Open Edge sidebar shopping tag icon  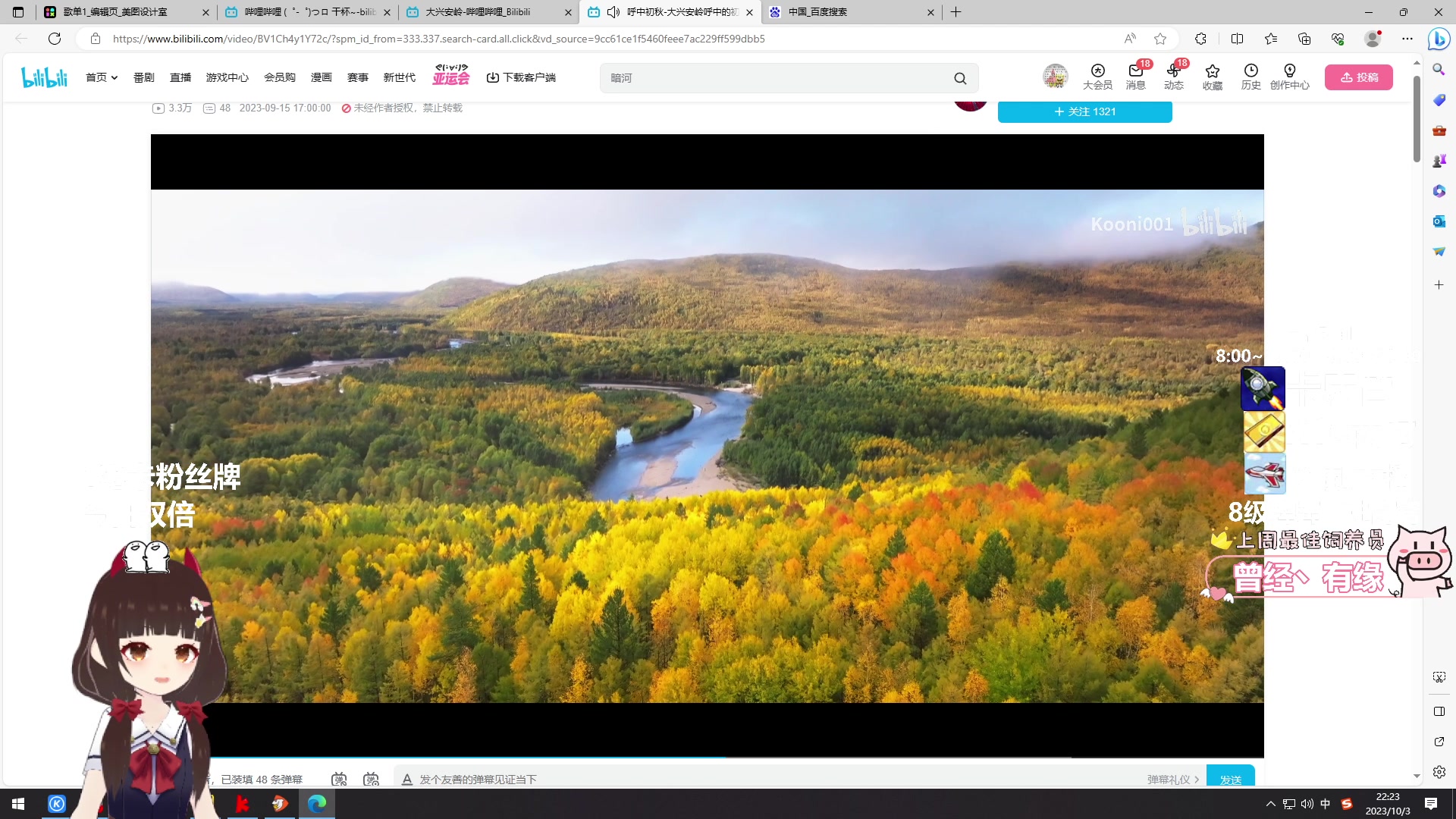[x=1439, y=100]
